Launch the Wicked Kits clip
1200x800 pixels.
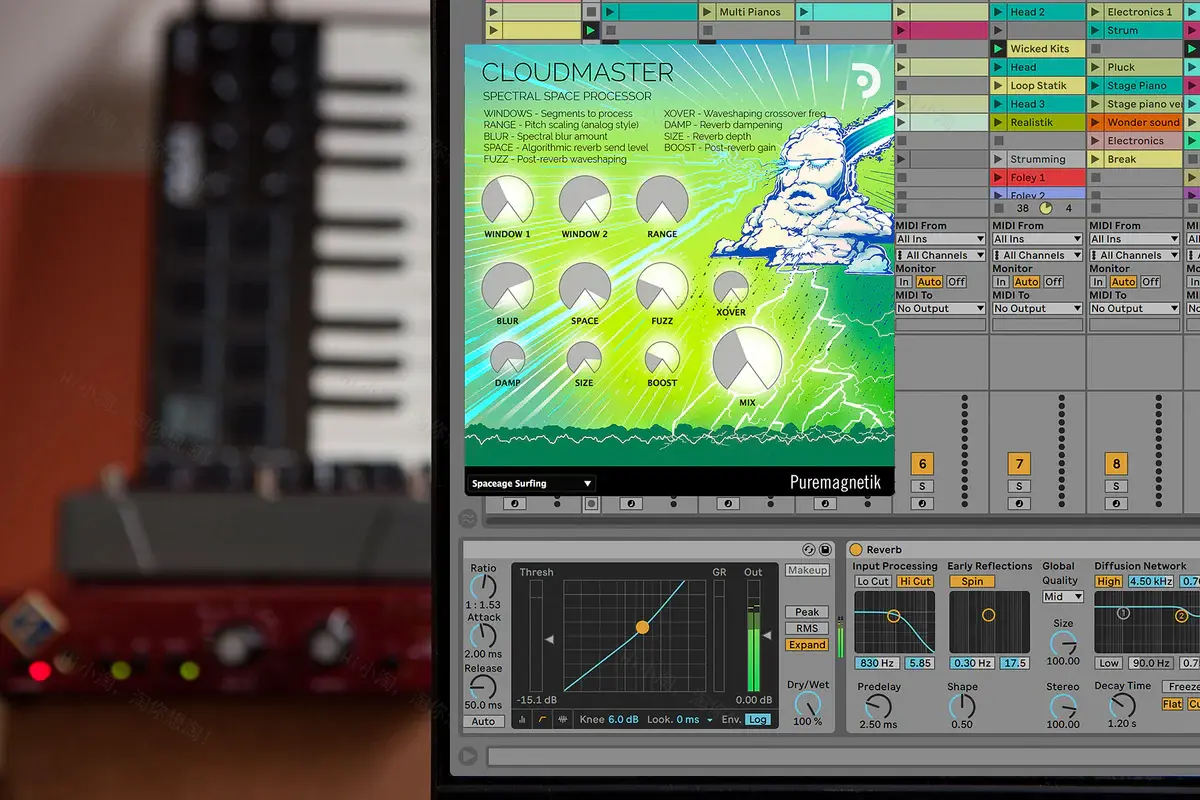click(x=998, y=48)
